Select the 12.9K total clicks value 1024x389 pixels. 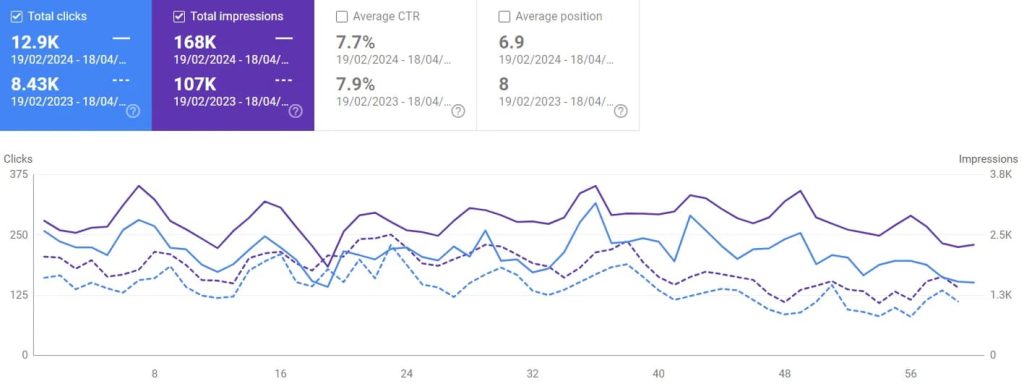pos(35,42)
